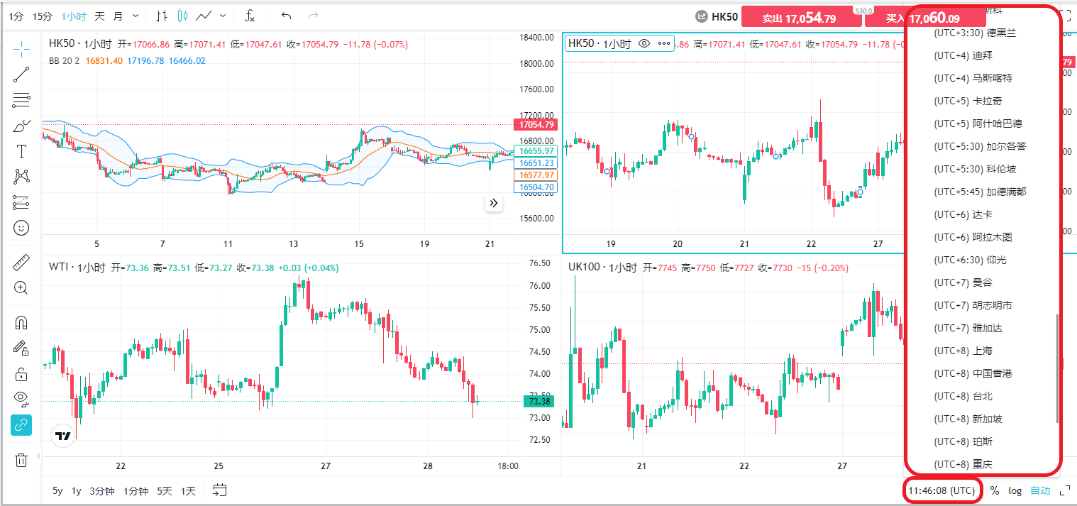Redo the last action
Screen dimensions: 1077x506
[x=313, y=15]
